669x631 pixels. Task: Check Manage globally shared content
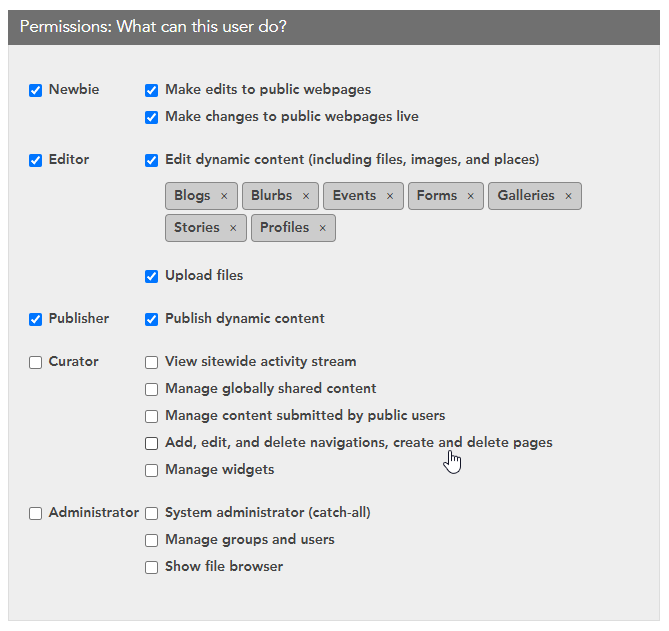[x=151, y=390]
